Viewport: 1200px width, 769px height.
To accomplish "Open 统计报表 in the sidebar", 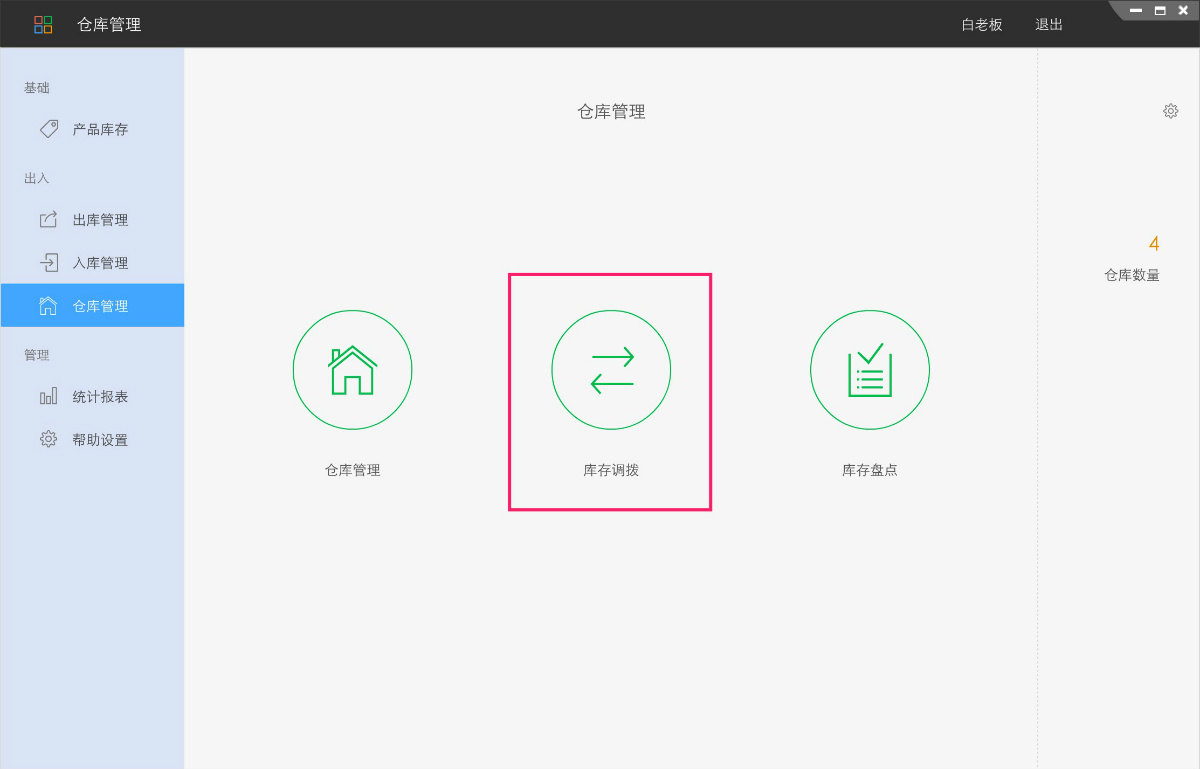I will coord(92,396).
